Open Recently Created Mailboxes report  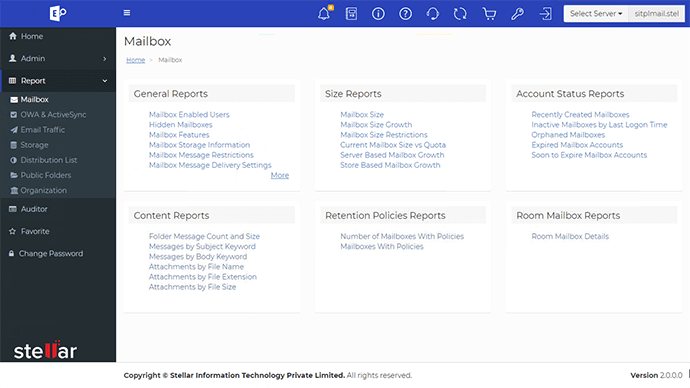(580, 114)
